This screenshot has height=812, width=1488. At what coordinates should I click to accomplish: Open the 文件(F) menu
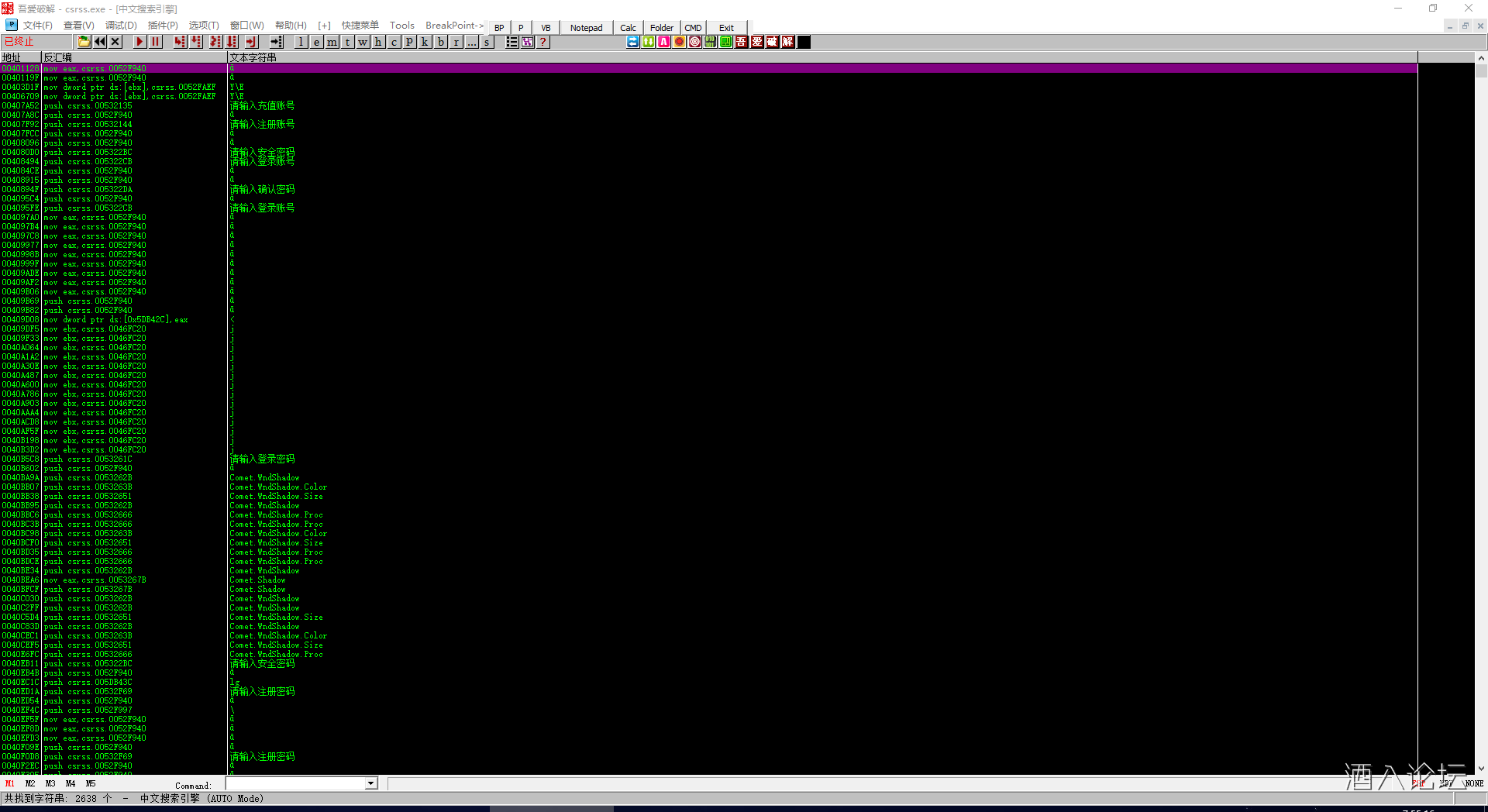click(37, 26)
